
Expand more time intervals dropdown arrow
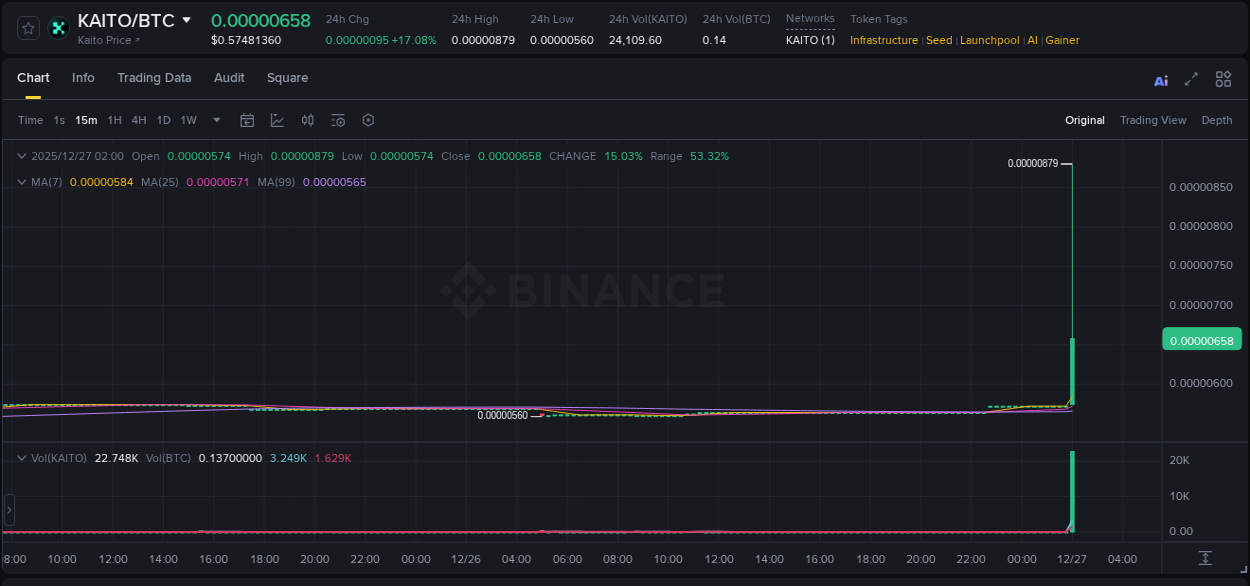(x=217, y=120)
